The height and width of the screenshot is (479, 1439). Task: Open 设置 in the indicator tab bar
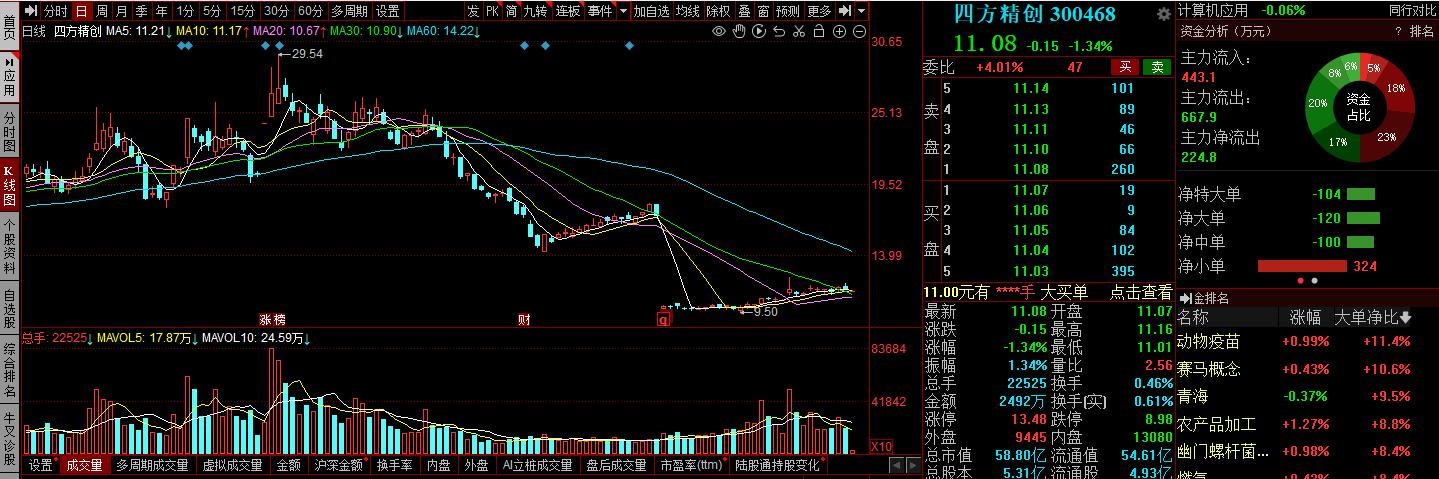(x=40, y=465)
